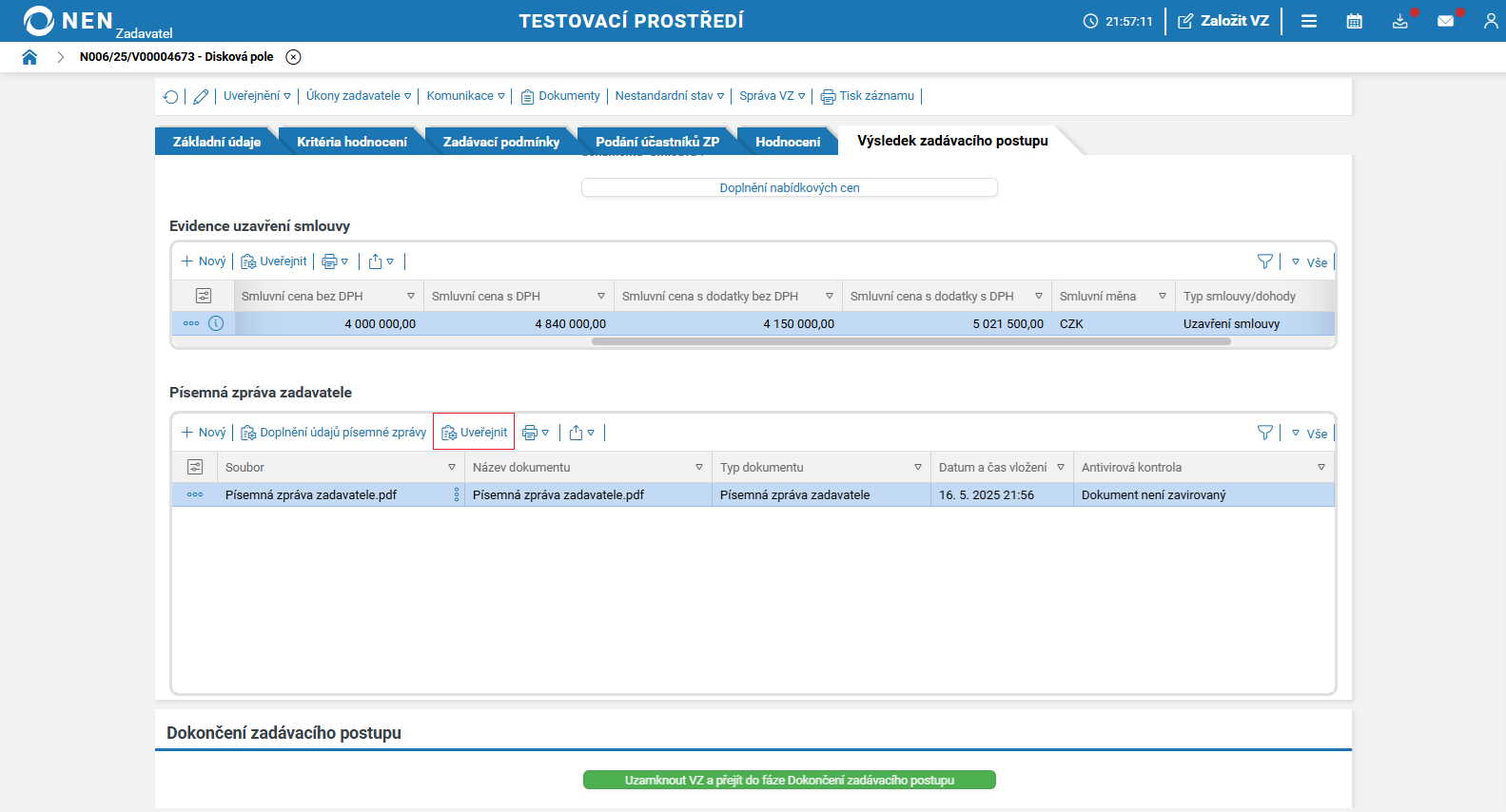Viewport: 1506px width, 812px height.
Task: Open filter in Písemná zpráva zadavatele grid
Action: 1264,433
